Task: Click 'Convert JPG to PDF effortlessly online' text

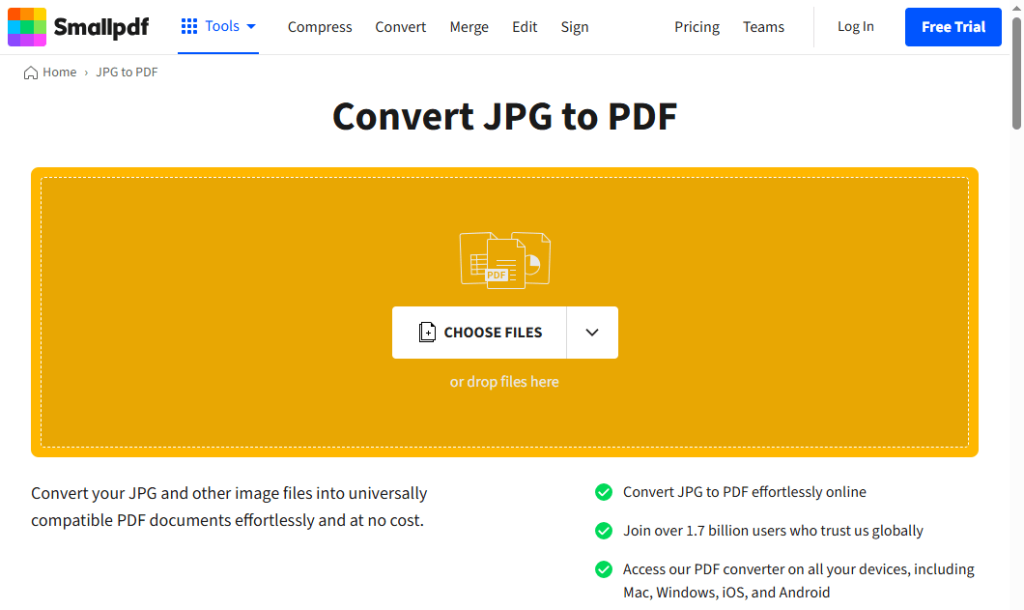Action: [744, 492]
